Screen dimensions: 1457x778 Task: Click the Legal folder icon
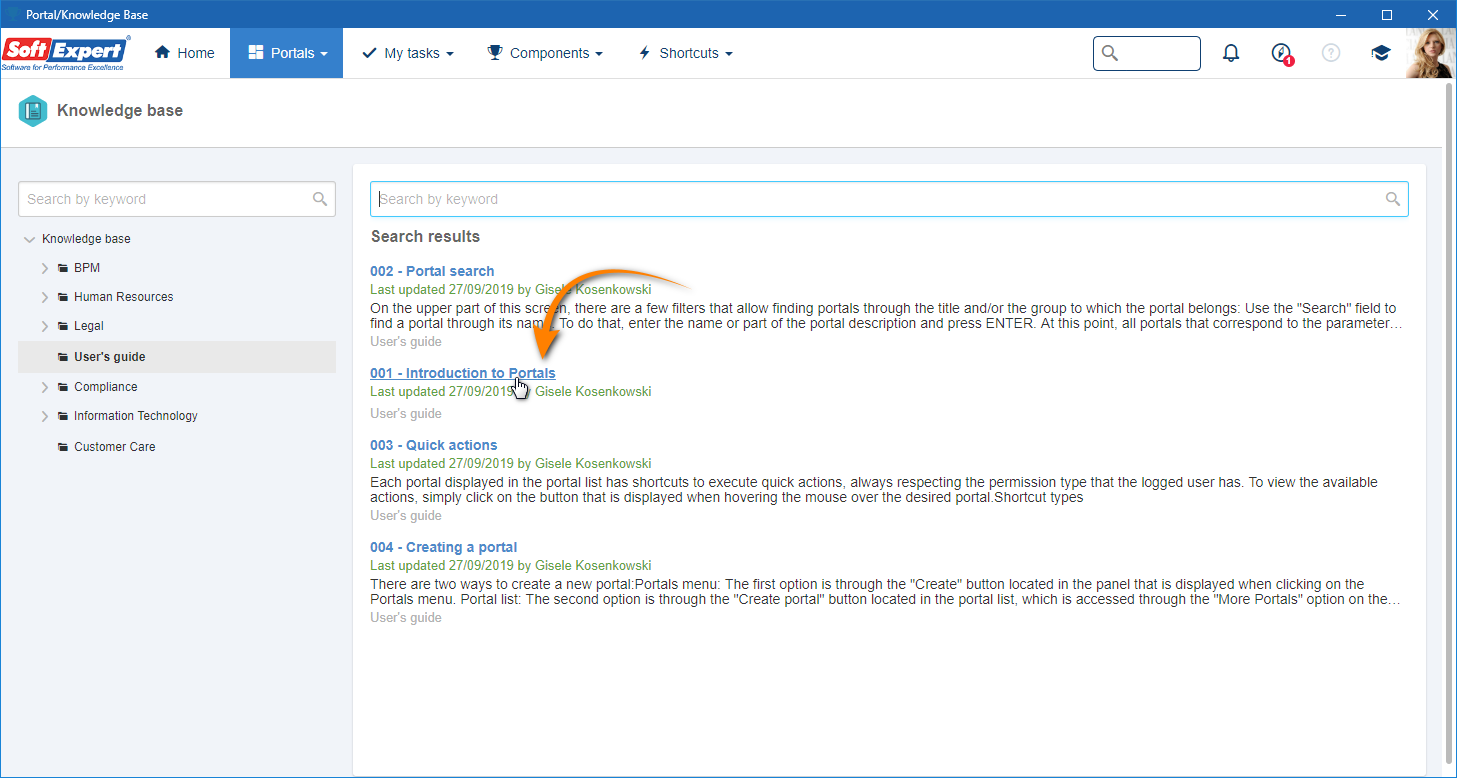pos(63,326)
